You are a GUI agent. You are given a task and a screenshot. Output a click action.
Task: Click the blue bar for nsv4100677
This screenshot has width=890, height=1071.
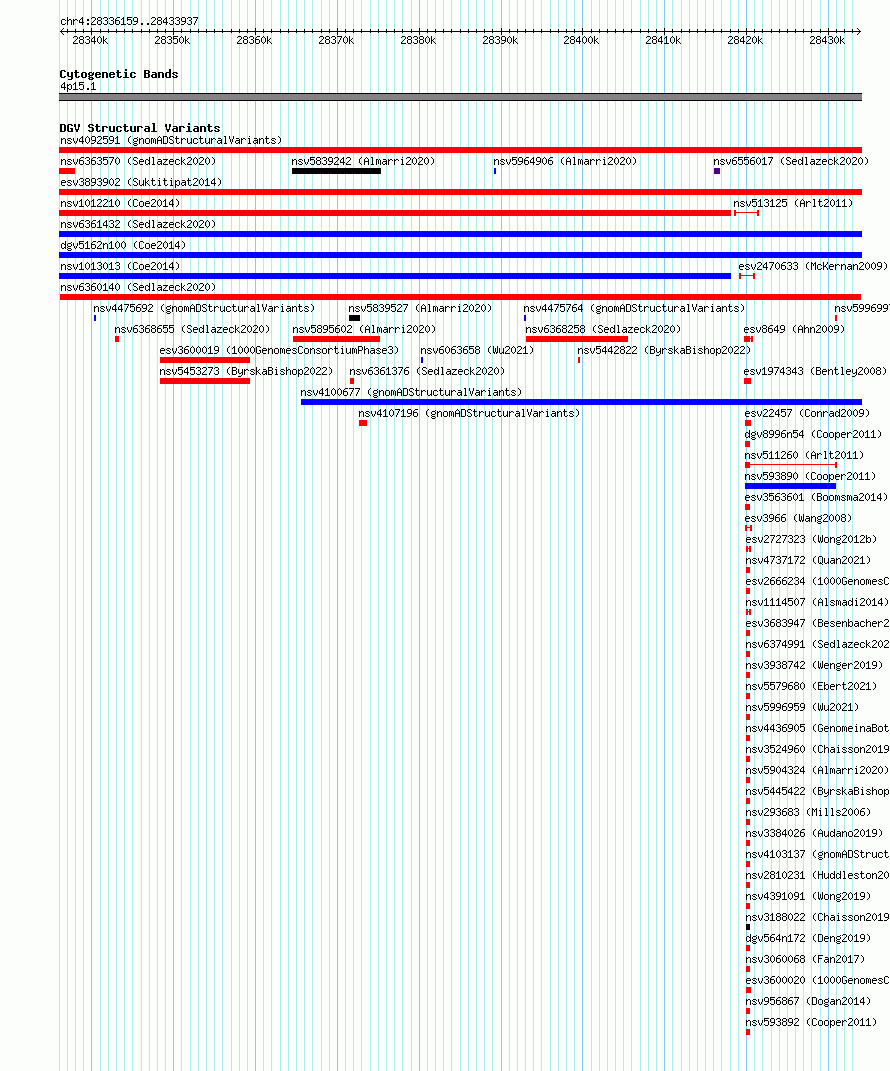coord(581,402)
